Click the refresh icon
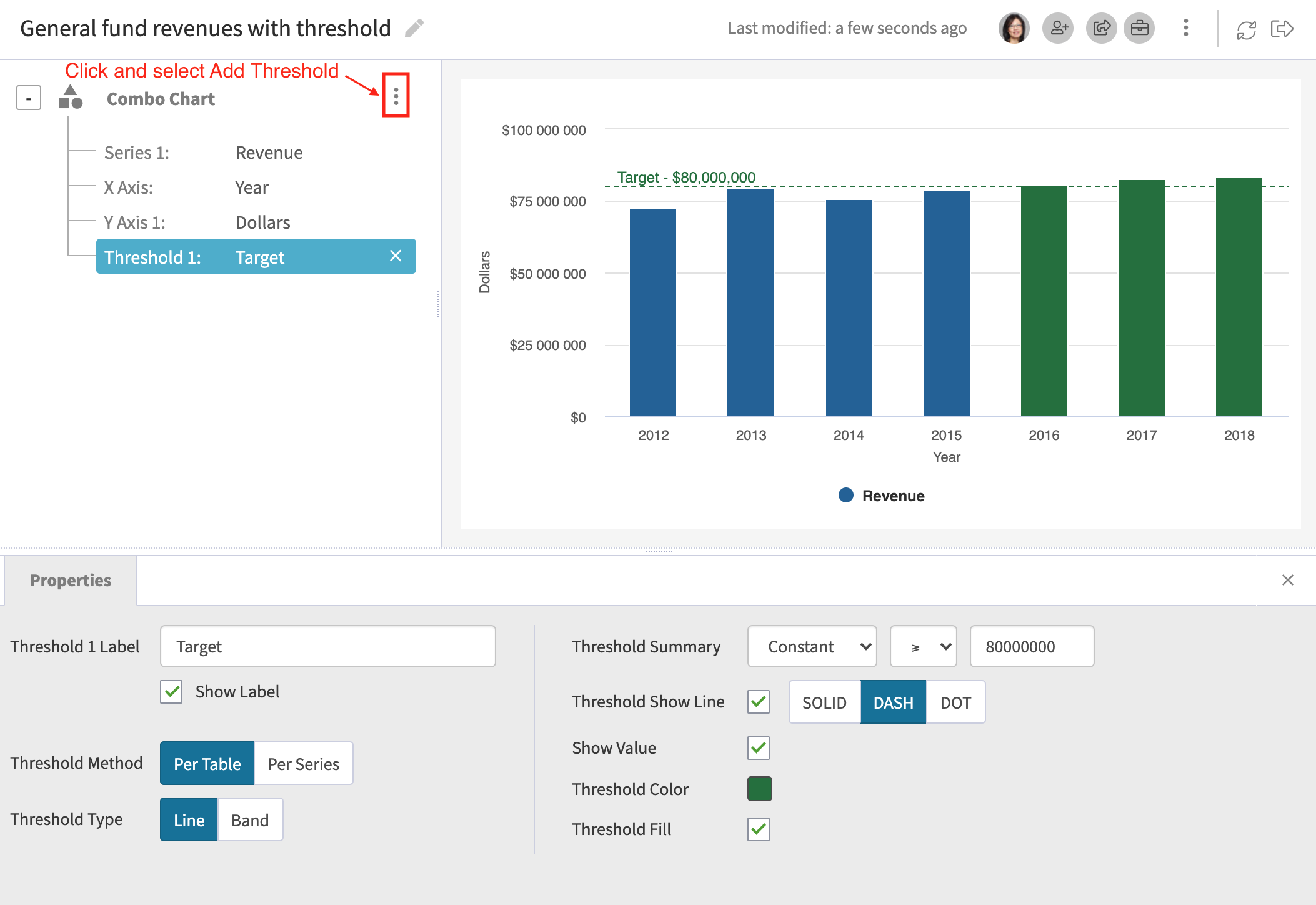The image size is (1316, 905). click(x=1246, y=29)
